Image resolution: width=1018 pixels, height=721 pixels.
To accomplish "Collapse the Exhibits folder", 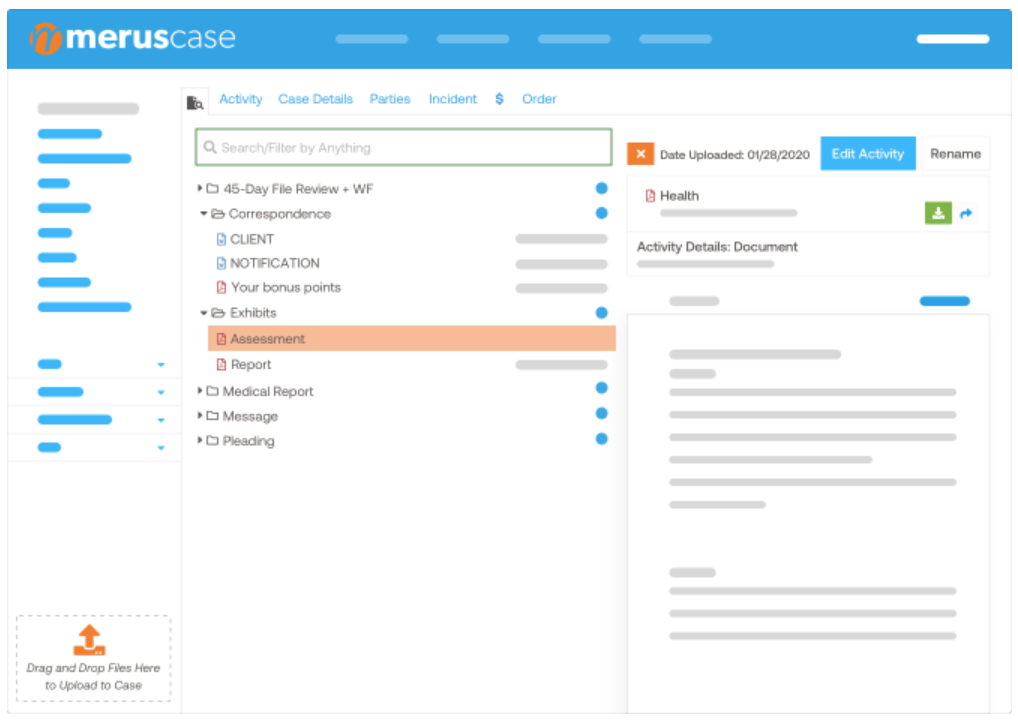I will click(203, 313).
